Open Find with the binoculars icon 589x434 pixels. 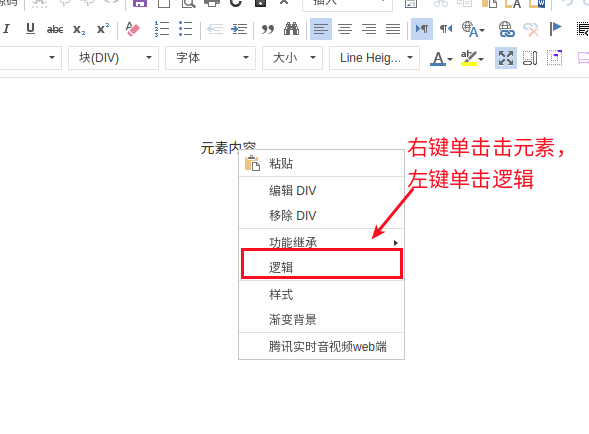tap(291, 29)
